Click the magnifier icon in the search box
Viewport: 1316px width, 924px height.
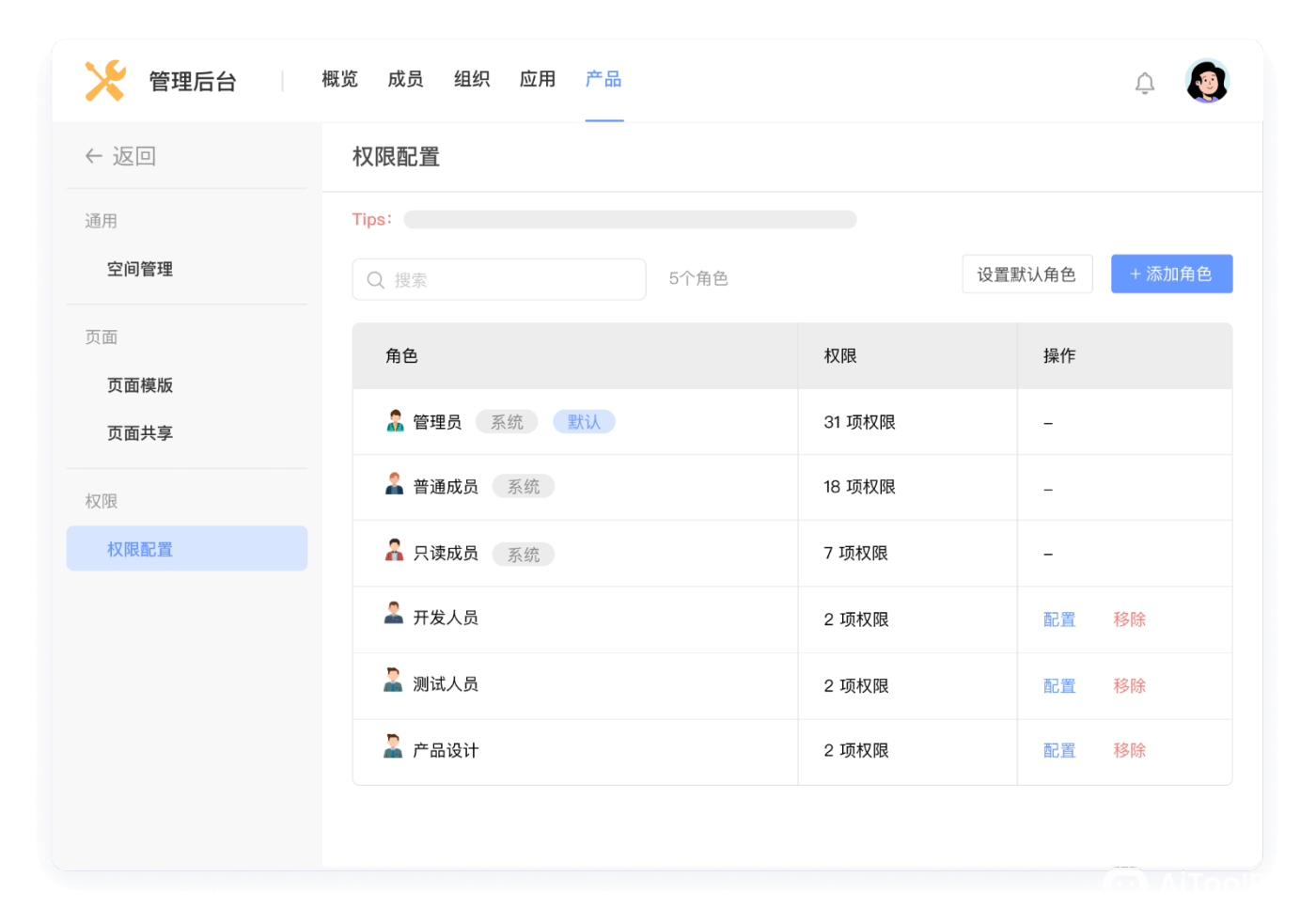[375, 279]
